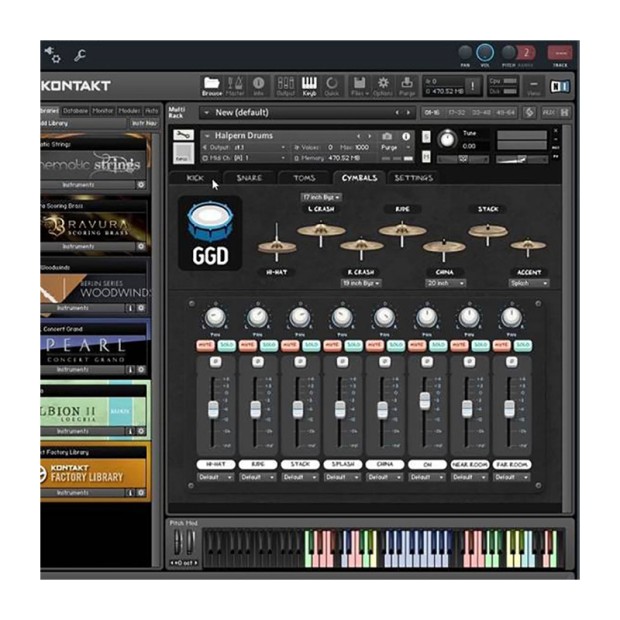Open instrument edit wrench icon
Image resolution: width=620 pixels, height=620 pixels.
(183, 135)
